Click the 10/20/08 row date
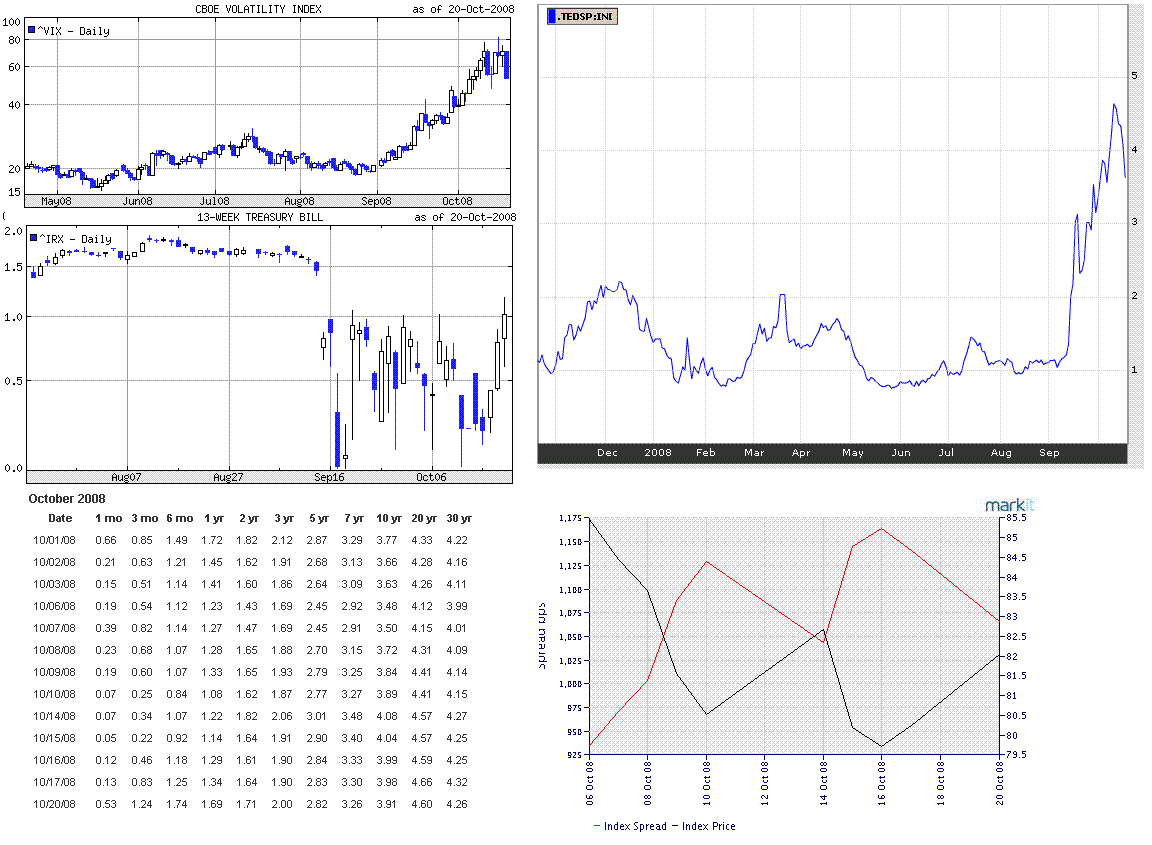 tap(54, 804)
